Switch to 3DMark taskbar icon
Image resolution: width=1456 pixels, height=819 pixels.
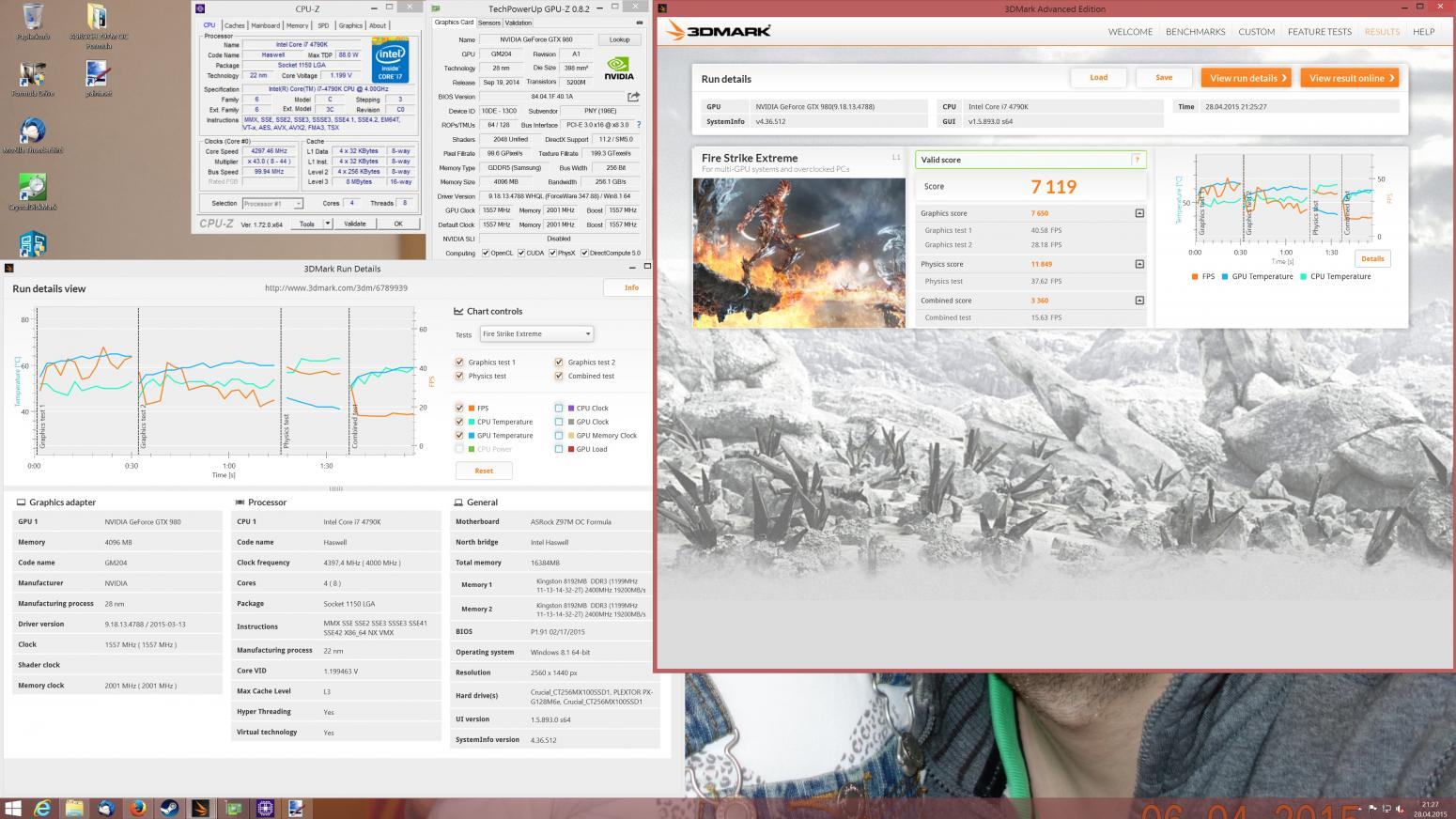[x=201, y=808]
